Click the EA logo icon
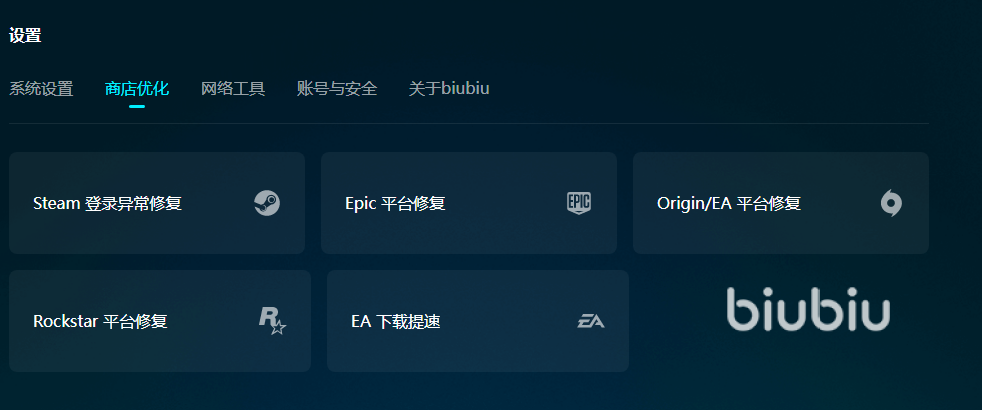Viewport: 982px width, 410px height. (x=591, y=321)
